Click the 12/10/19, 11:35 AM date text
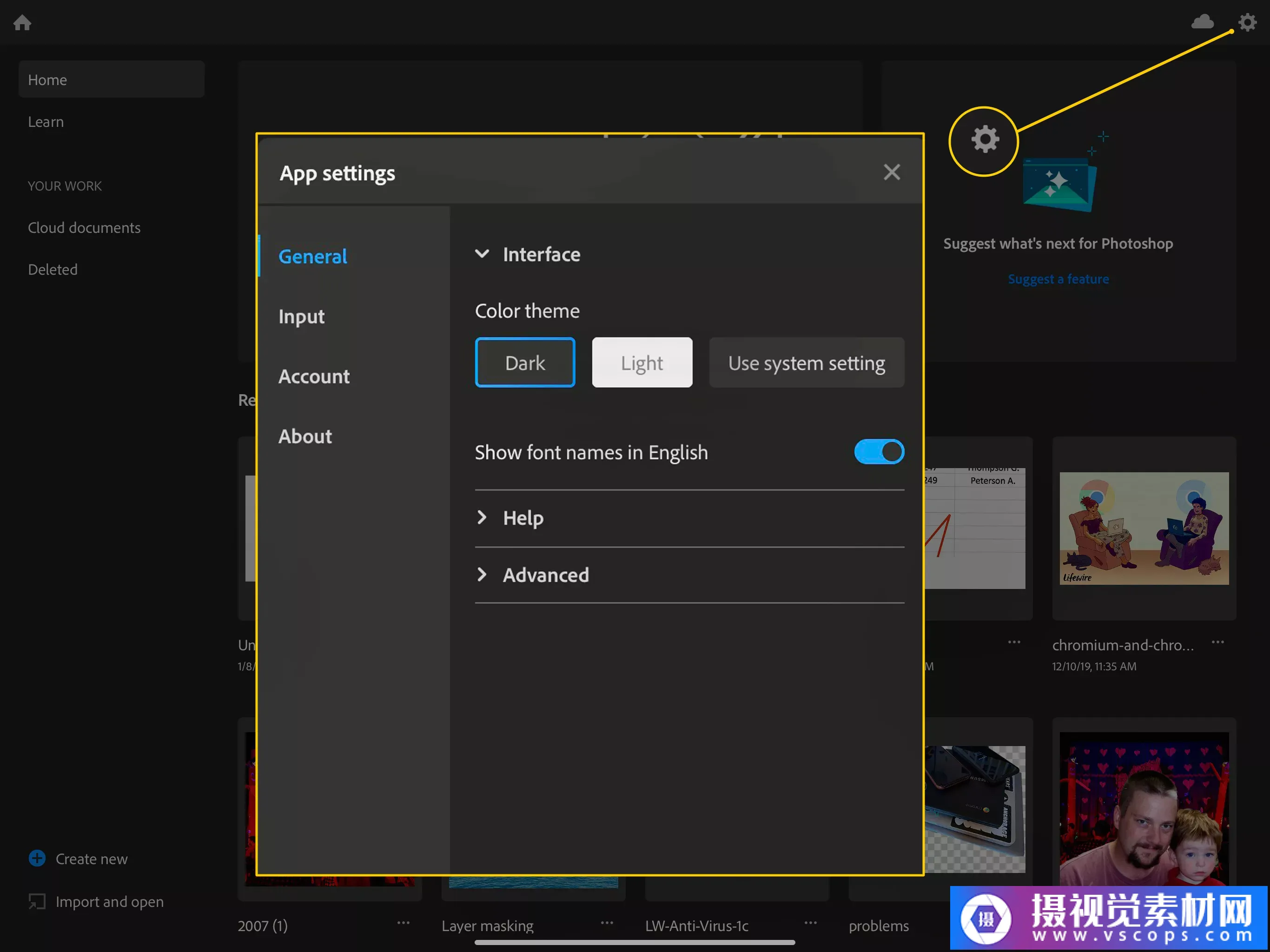The image size is (1270, 952). point(1094,666)
